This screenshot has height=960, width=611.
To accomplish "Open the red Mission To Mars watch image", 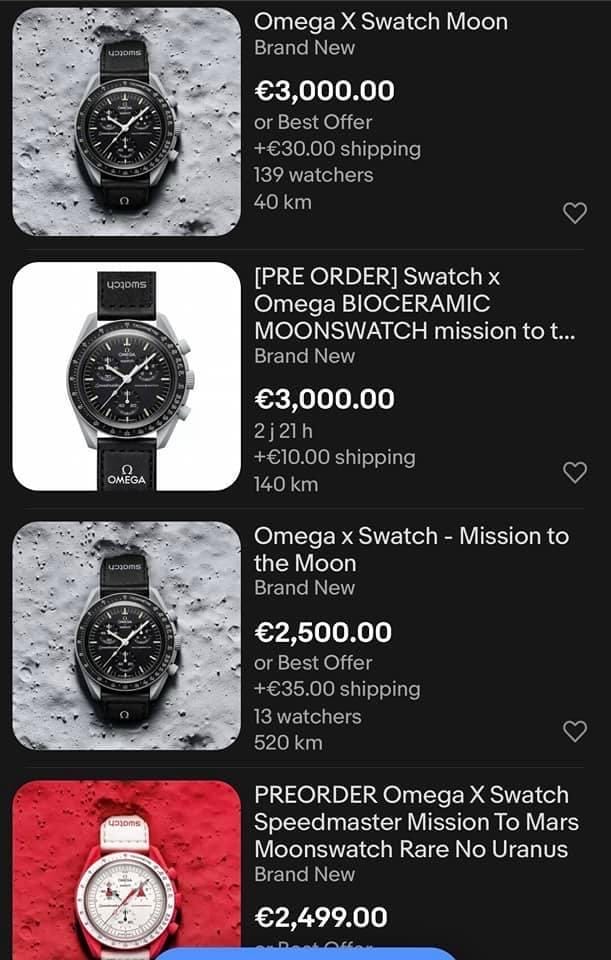I will point(126,868).
